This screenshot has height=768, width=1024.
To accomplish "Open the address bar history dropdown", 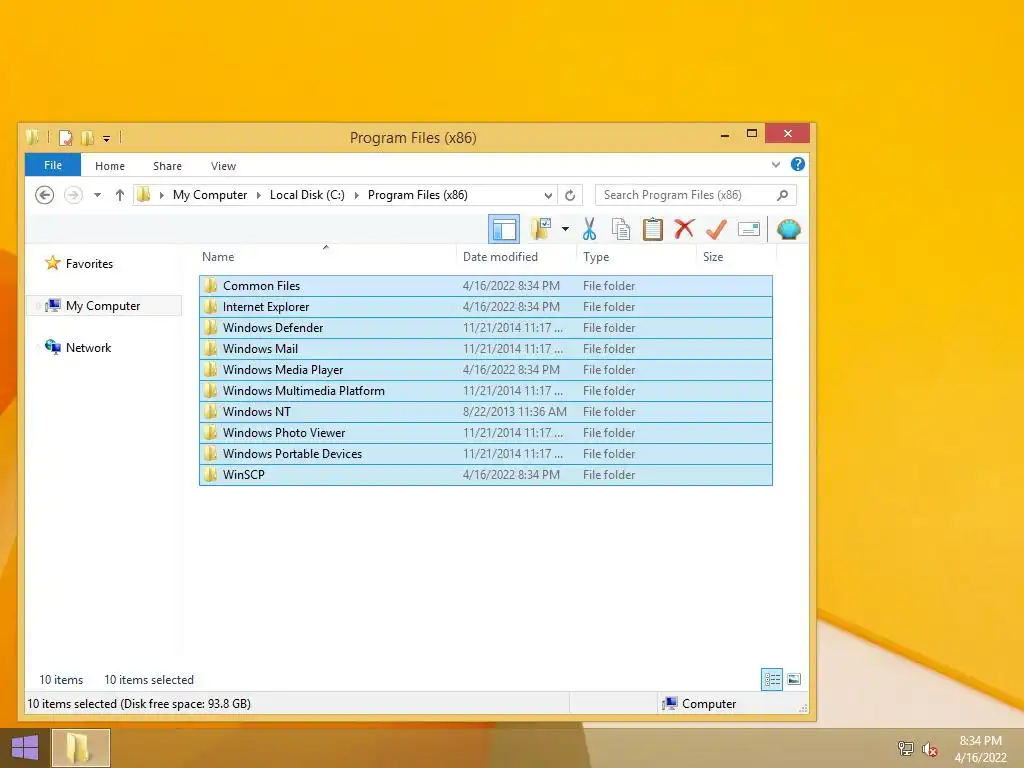I will (548, 195).
